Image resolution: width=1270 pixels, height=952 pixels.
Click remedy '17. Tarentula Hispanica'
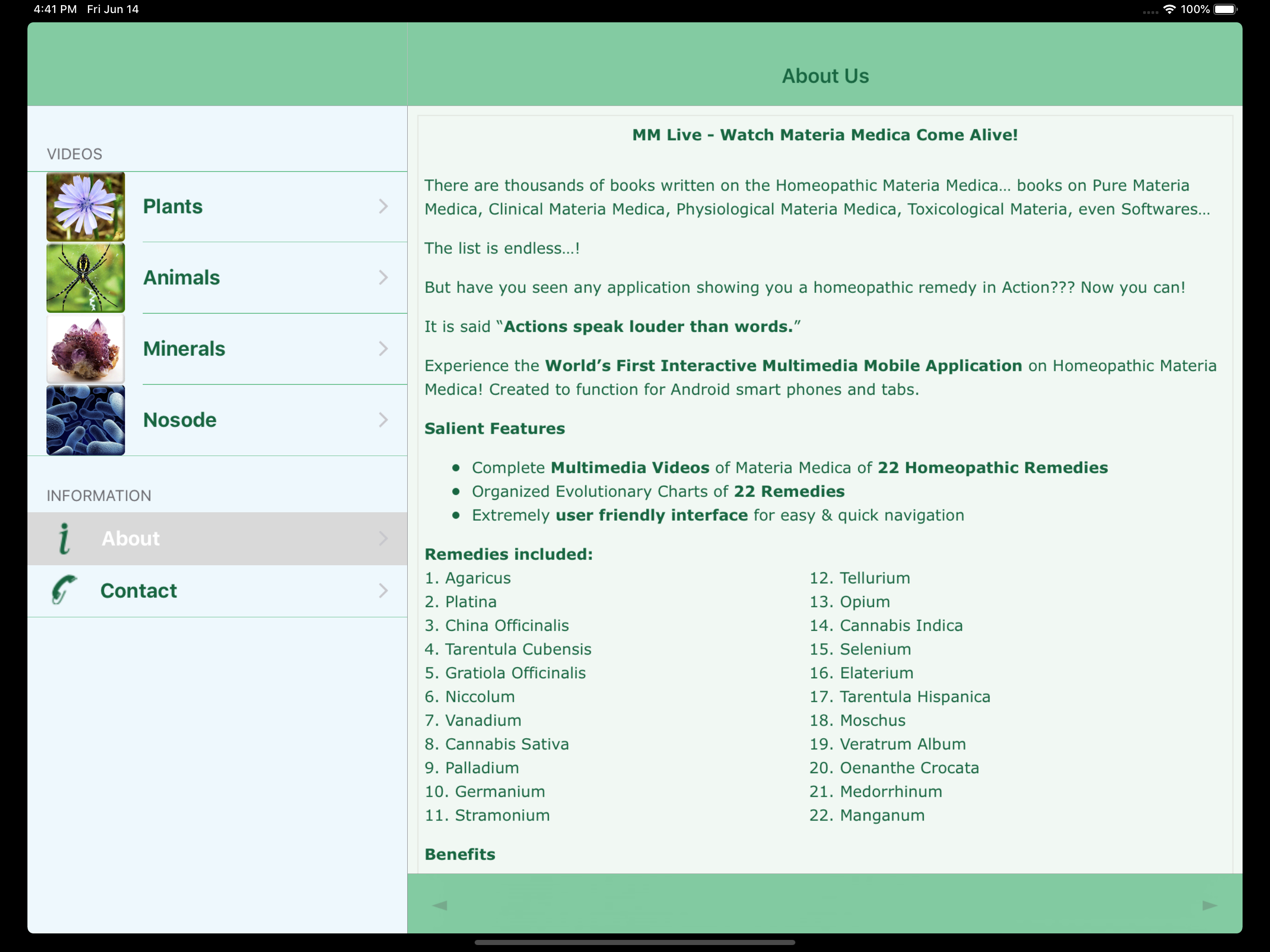click(900, 697)
